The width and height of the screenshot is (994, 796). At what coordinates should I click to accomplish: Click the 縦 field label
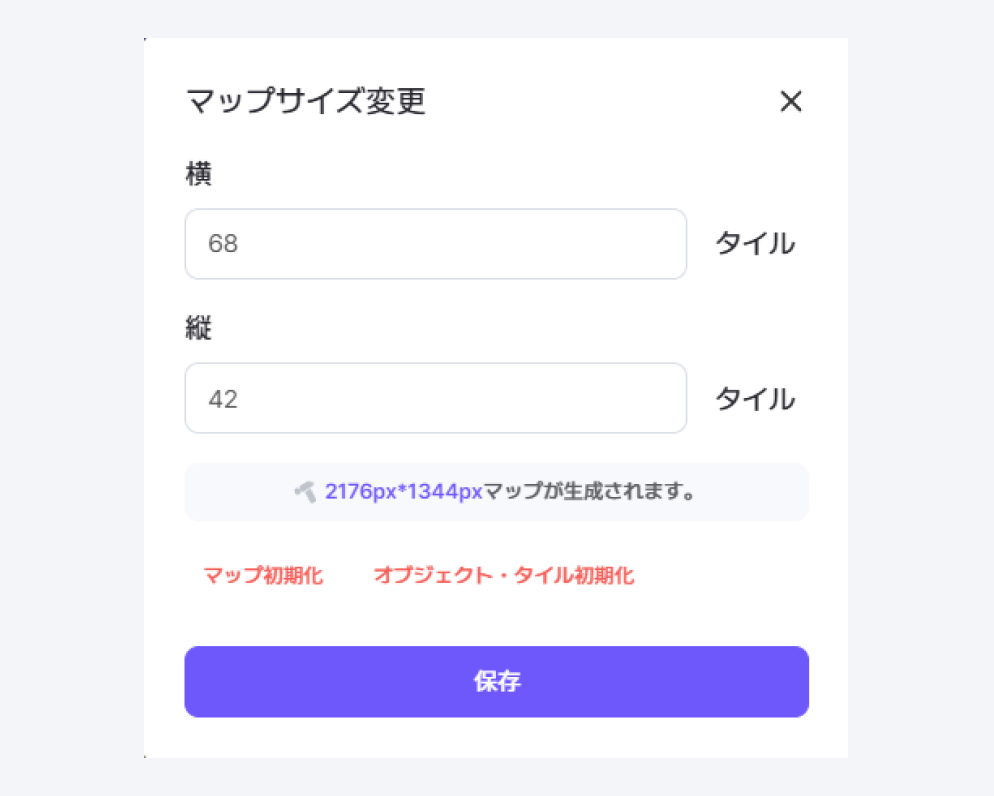[198, 329]
